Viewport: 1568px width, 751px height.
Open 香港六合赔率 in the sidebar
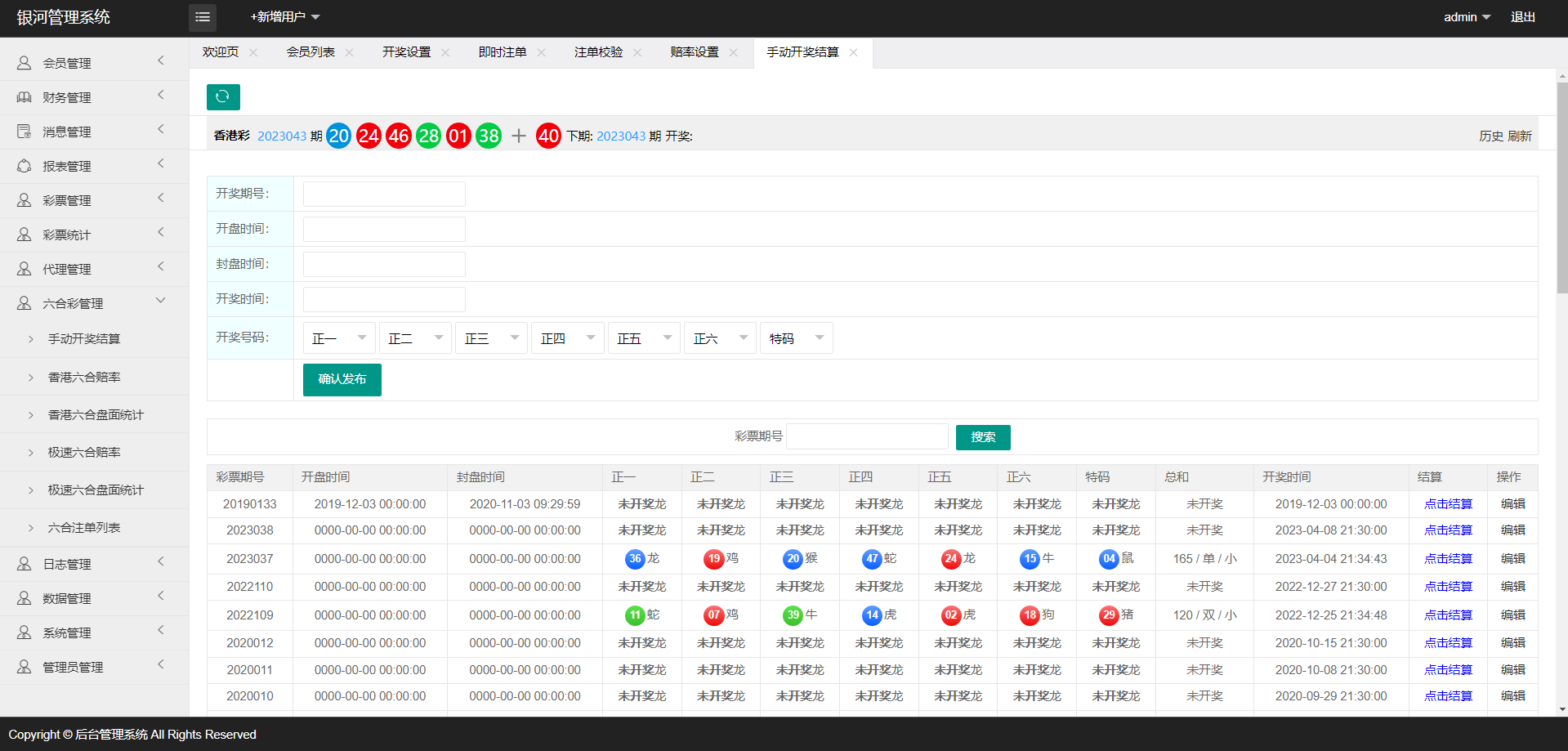pos(84,377)
